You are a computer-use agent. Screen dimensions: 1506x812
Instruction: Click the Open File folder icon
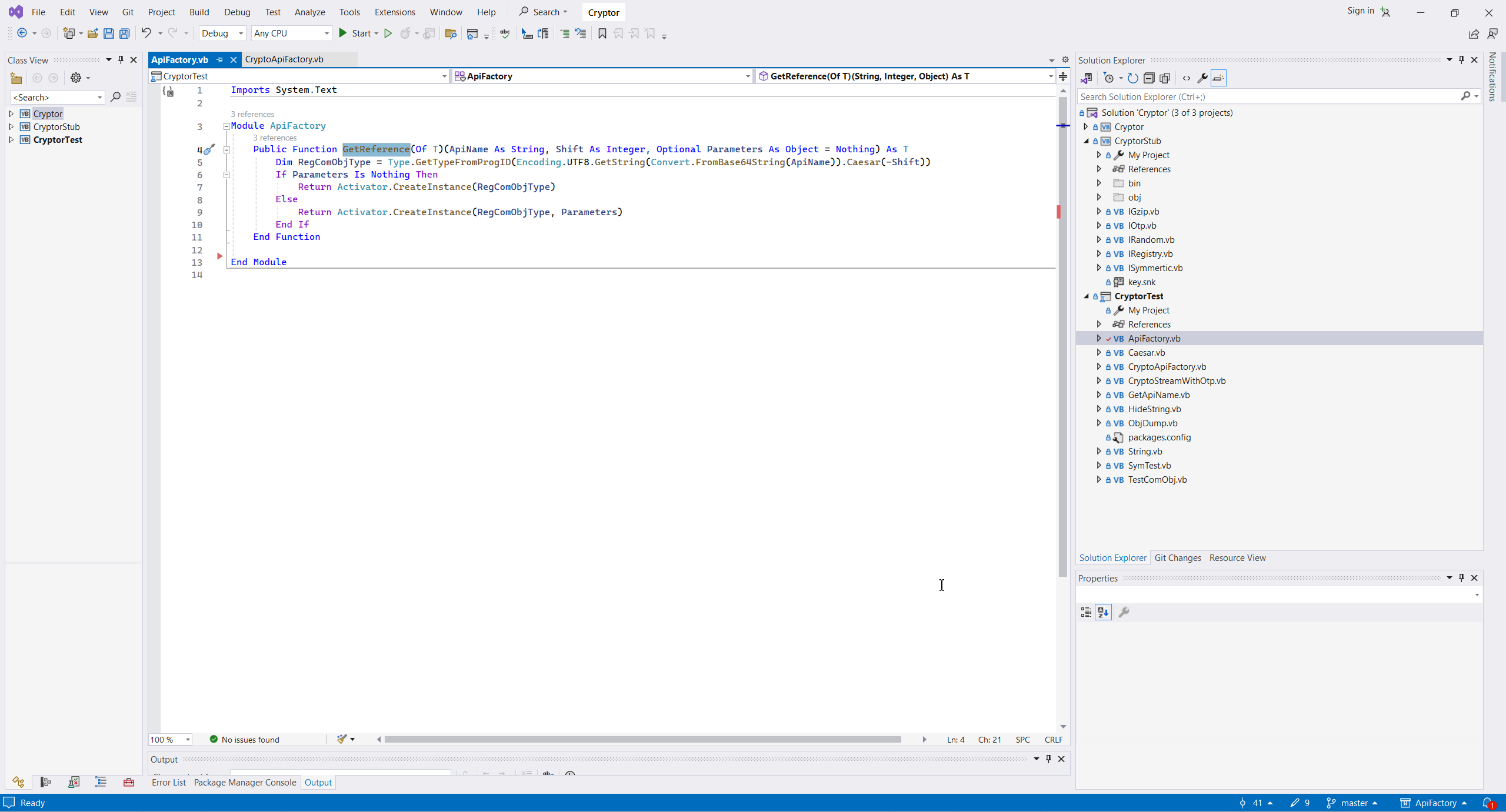click(x=92, y=34)
